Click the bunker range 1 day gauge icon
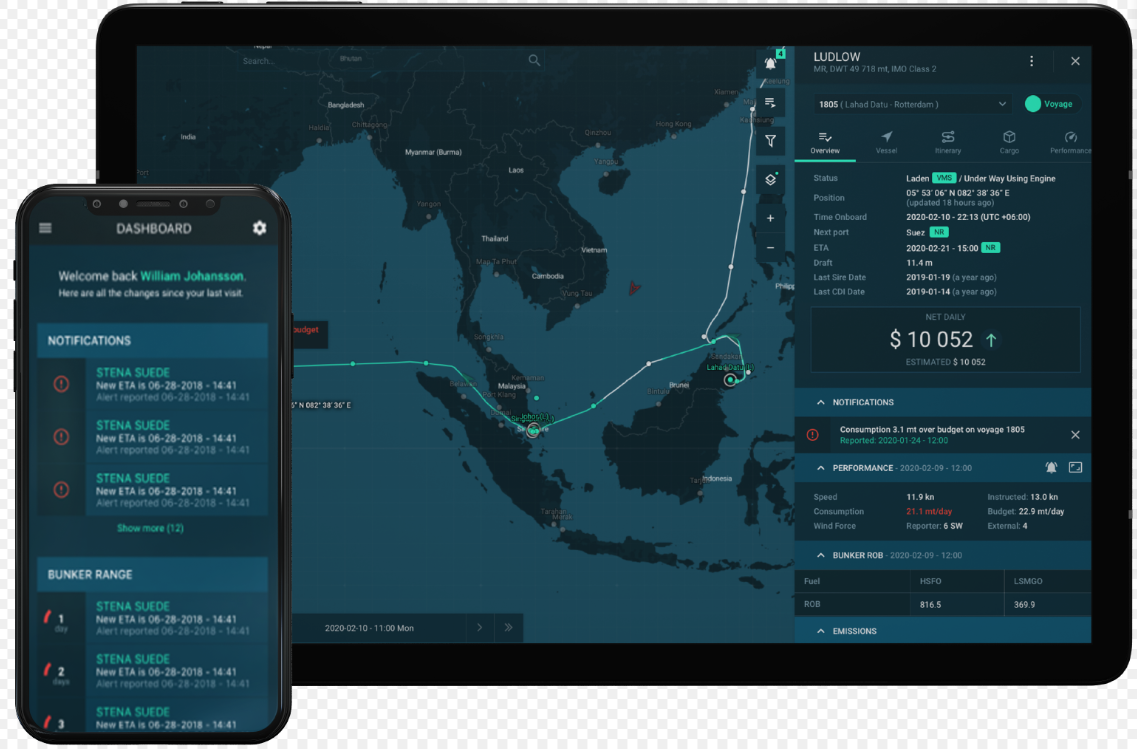The image size is (1137, 749). [47, 617]
